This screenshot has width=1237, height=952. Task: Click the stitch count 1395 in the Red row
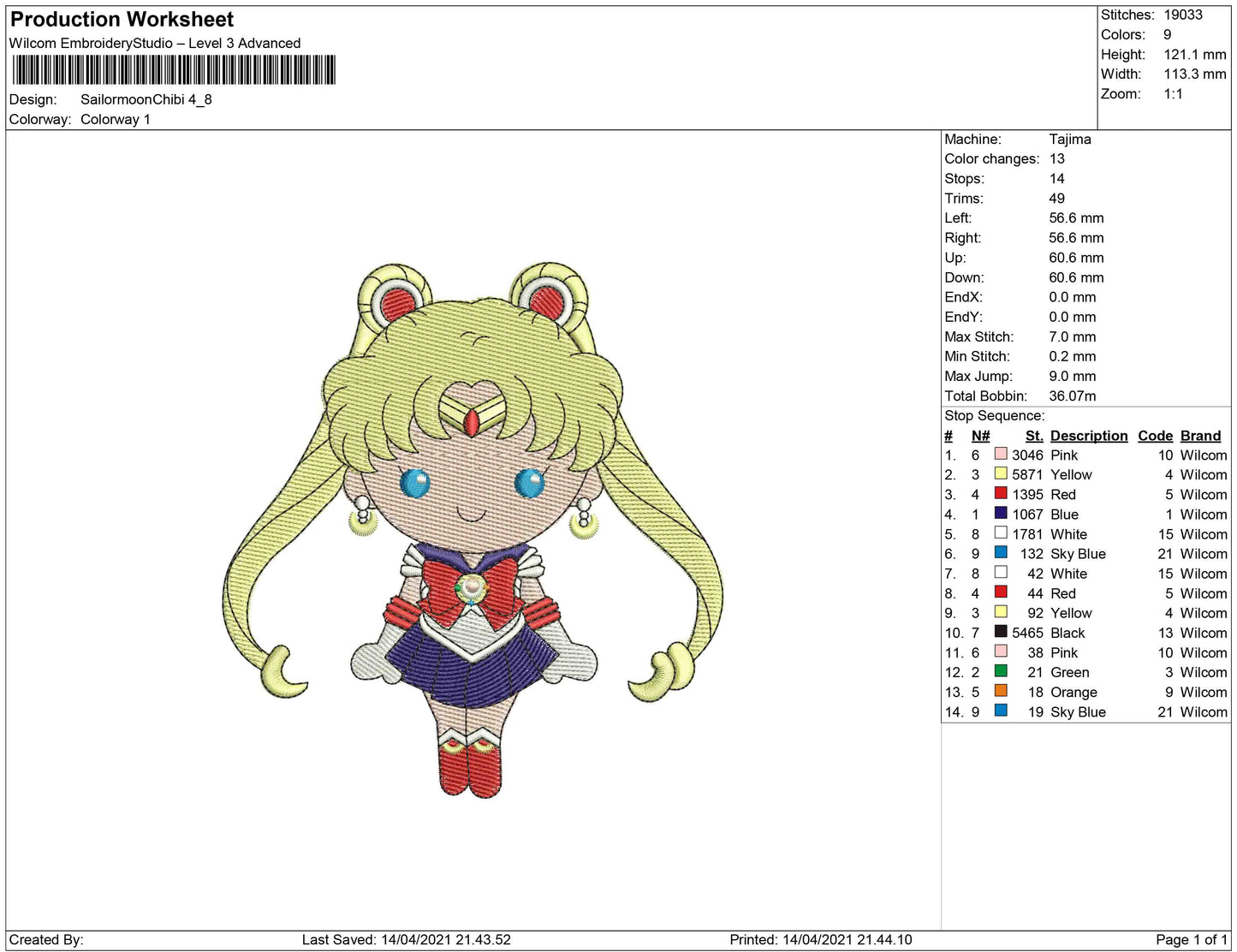[x=1027, y=495]
